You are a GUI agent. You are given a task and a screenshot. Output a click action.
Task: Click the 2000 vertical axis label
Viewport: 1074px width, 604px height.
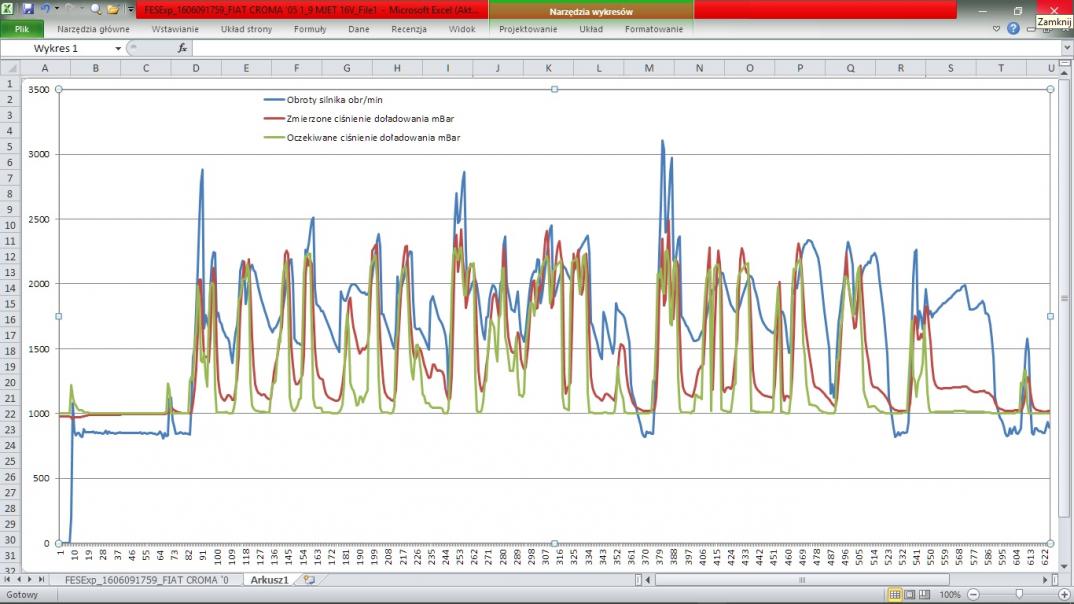[39, 284]
